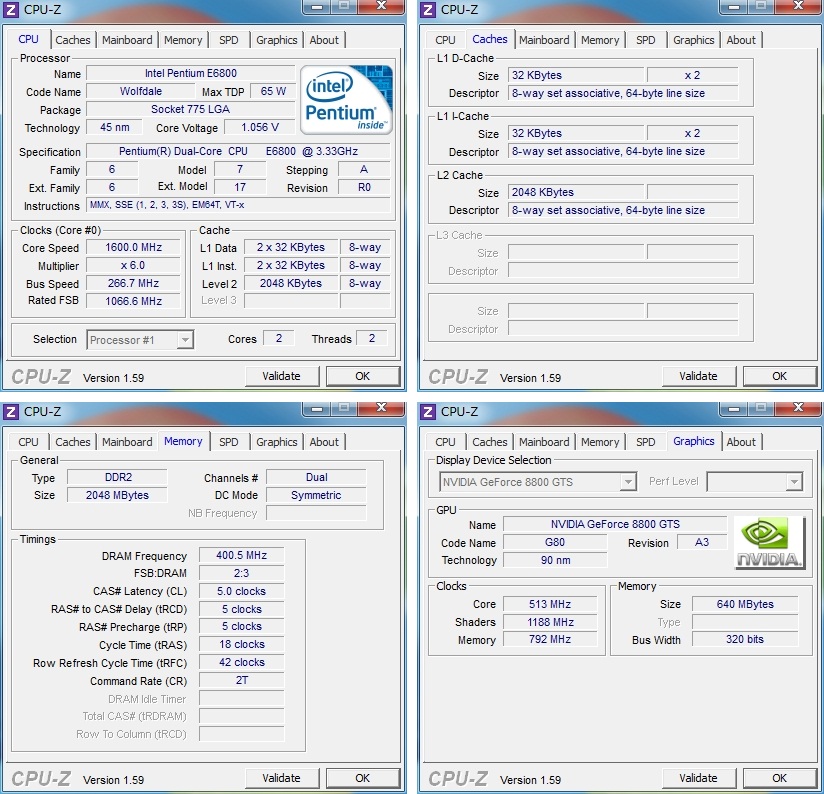This screenshot has width=824, height=794.
Task: Click the DRAM Frequency value field
Action: (241, 556)
